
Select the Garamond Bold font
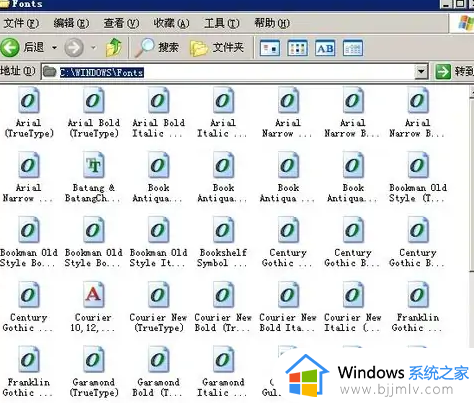pos(158,371)
